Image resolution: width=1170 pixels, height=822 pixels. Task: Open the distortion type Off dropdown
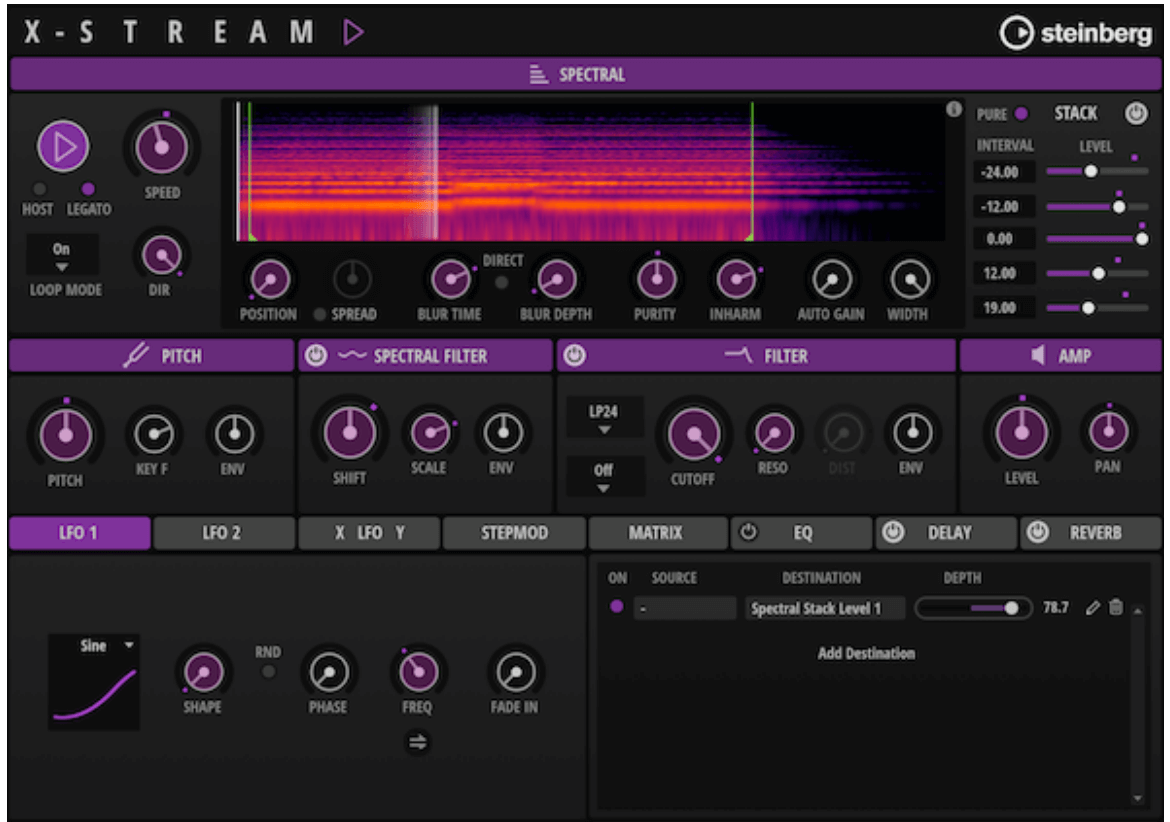tap(604, 477)
